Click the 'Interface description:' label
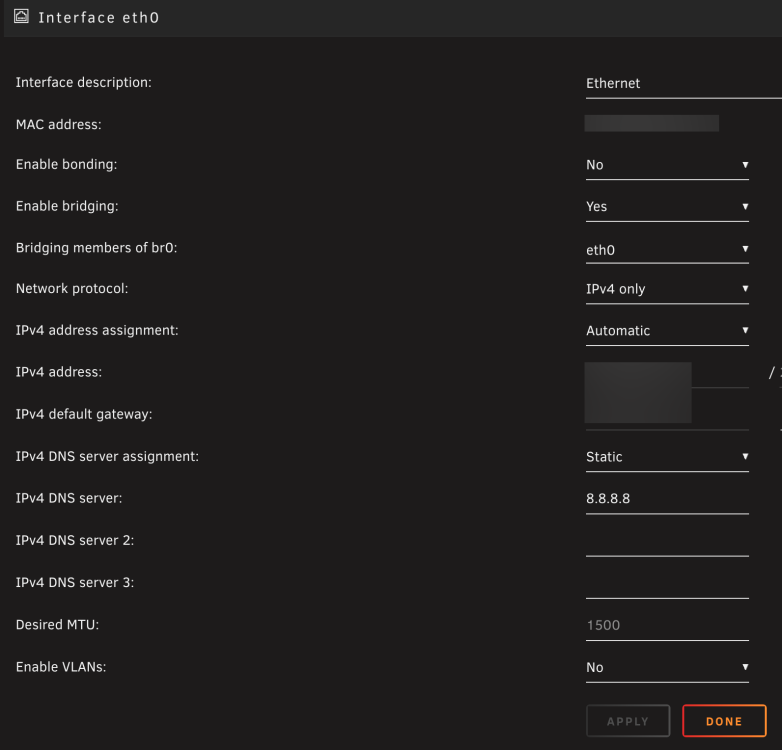 click(83, 83)
